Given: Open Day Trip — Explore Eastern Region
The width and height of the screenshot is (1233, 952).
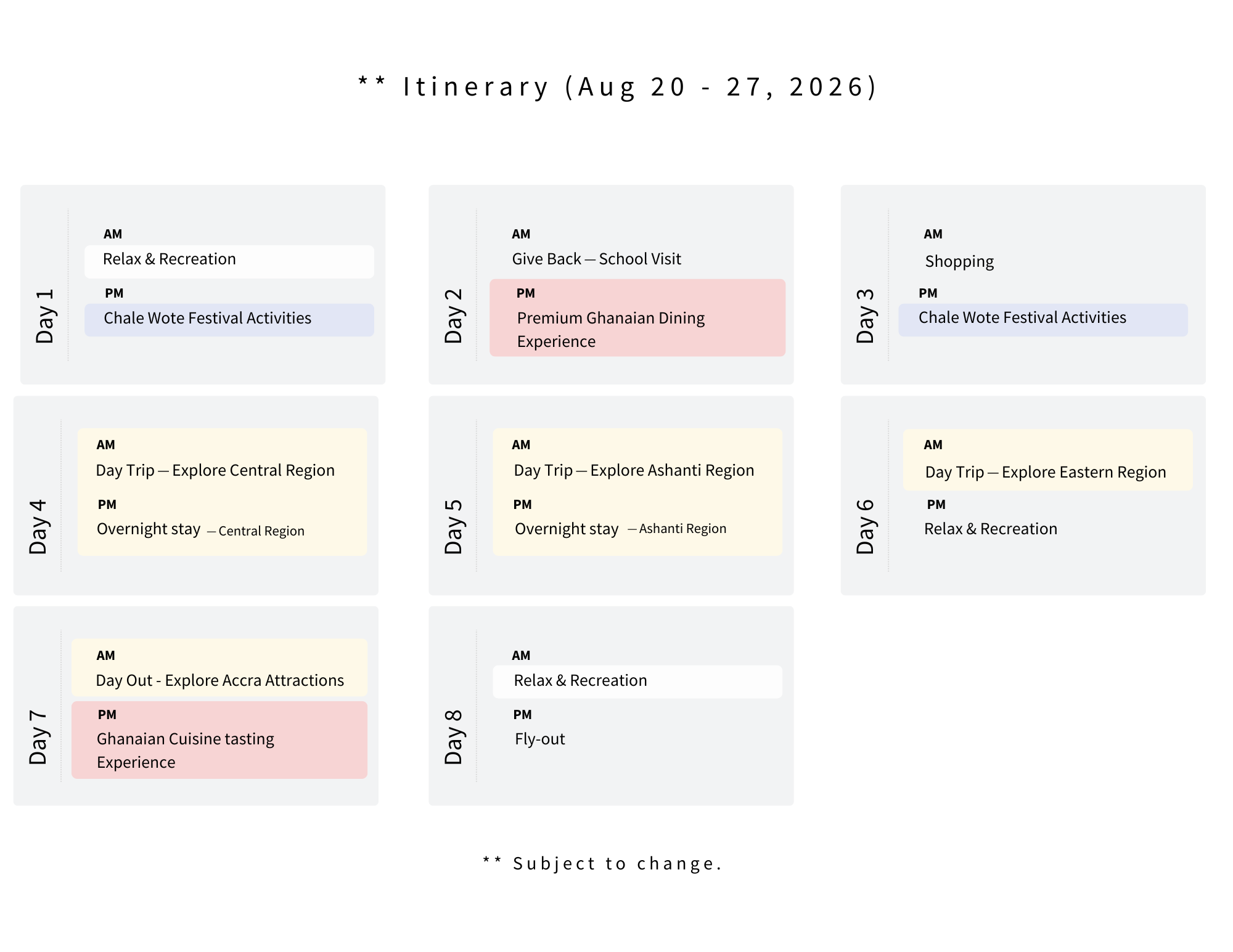Looking at the screenshot, I should click(1045, 473).
